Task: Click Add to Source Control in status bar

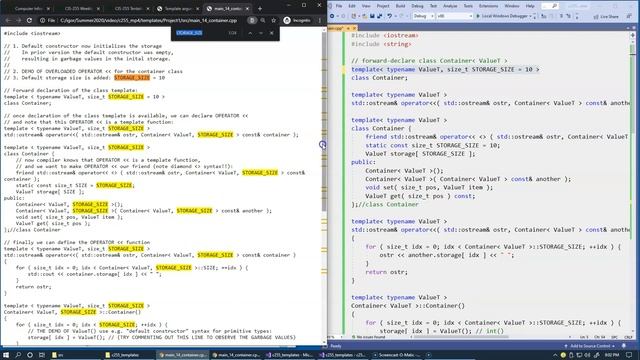Action: click(x=590, y=346)
